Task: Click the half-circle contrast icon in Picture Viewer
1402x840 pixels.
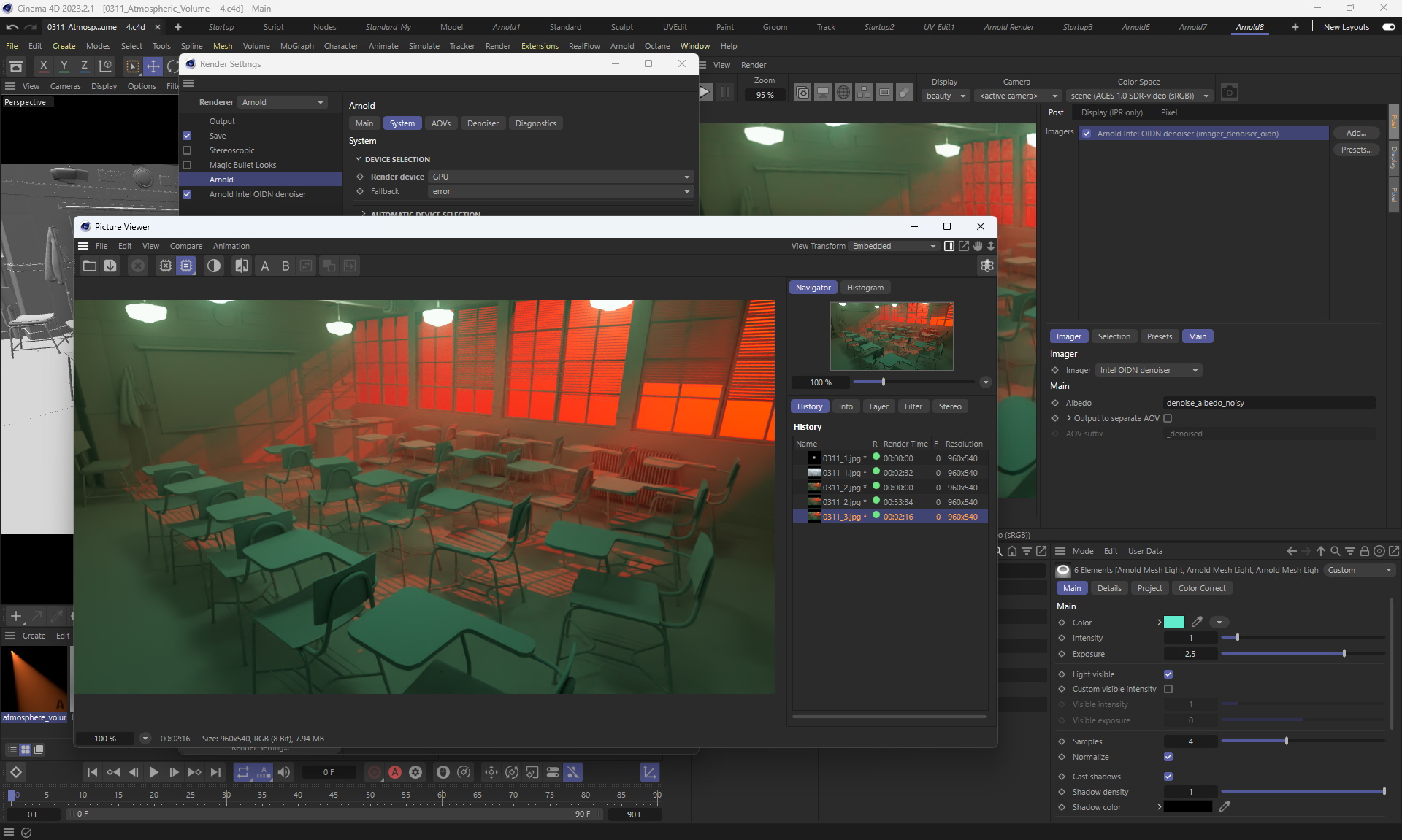Action: tap(213, 266)
